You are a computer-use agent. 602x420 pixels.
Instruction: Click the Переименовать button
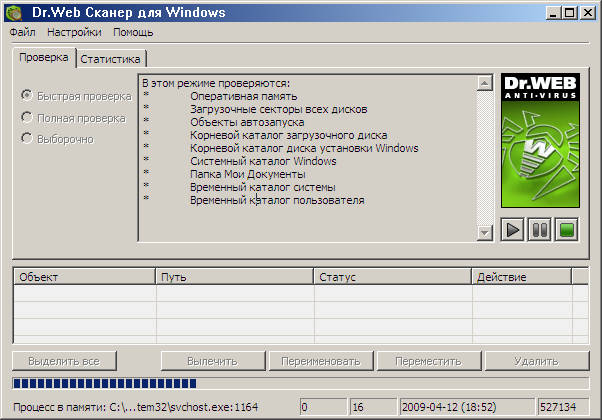click(321, 361)
